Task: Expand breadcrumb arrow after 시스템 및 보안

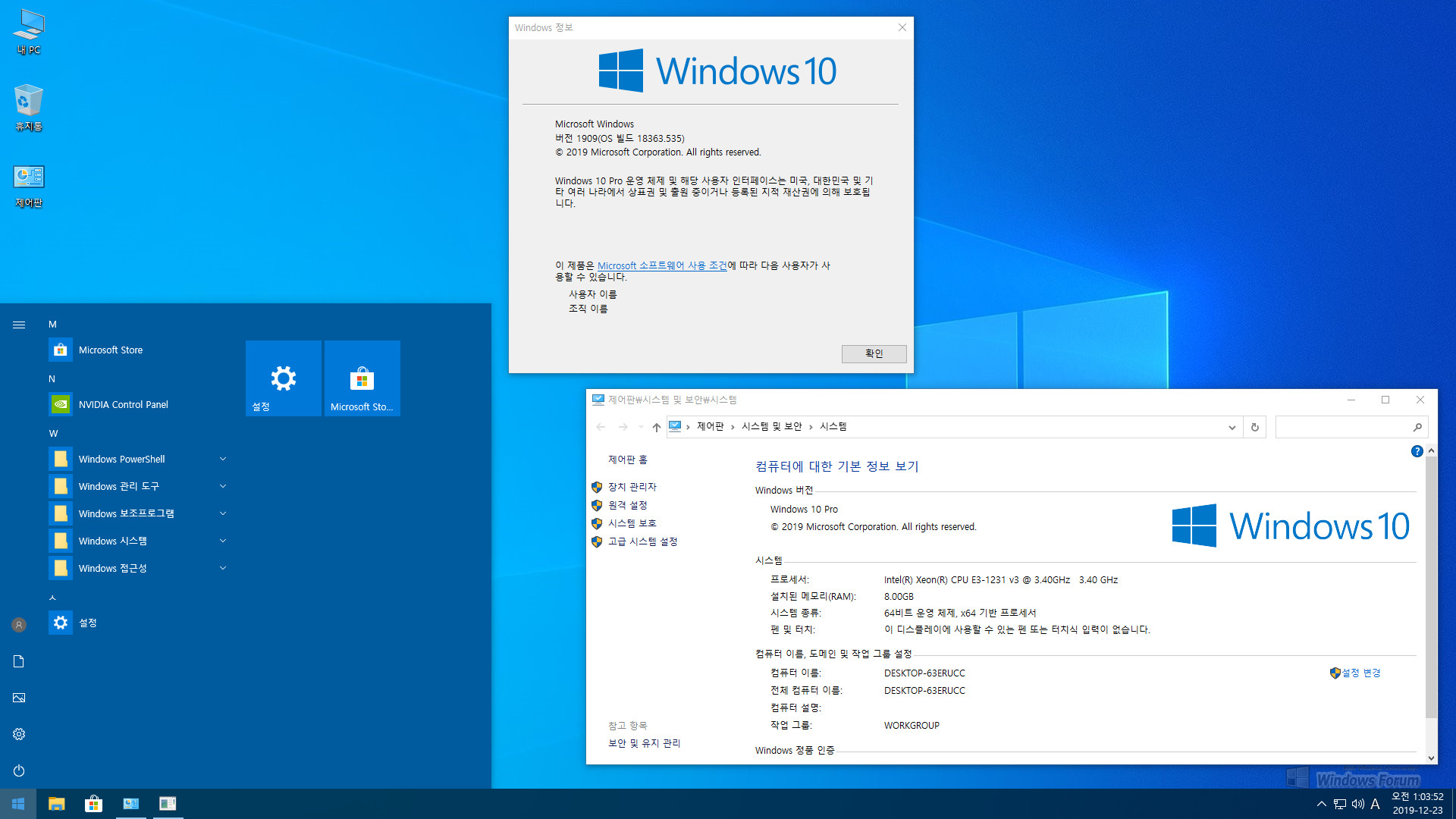Action: [x=811, y=427]
